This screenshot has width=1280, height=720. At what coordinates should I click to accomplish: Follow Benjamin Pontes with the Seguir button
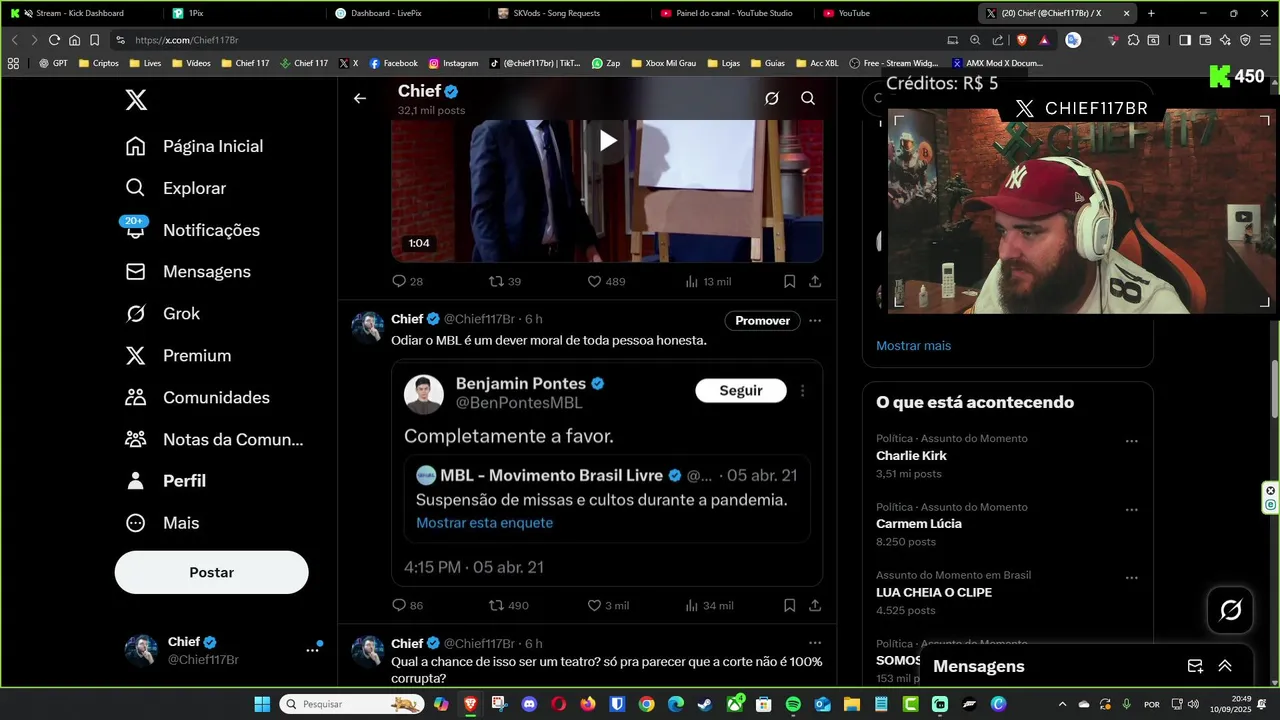[x=741, y=390]
